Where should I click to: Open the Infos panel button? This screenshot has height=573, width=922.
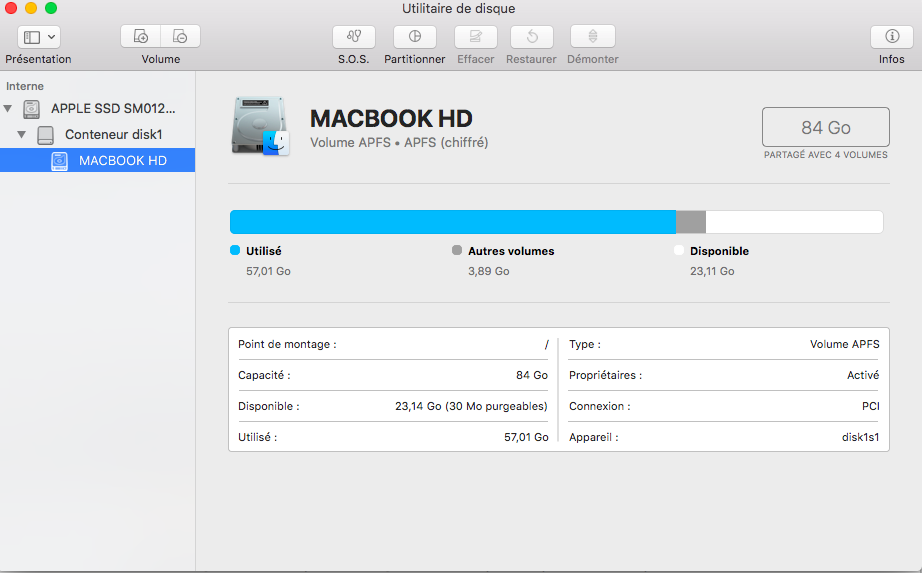coord(892,36)
